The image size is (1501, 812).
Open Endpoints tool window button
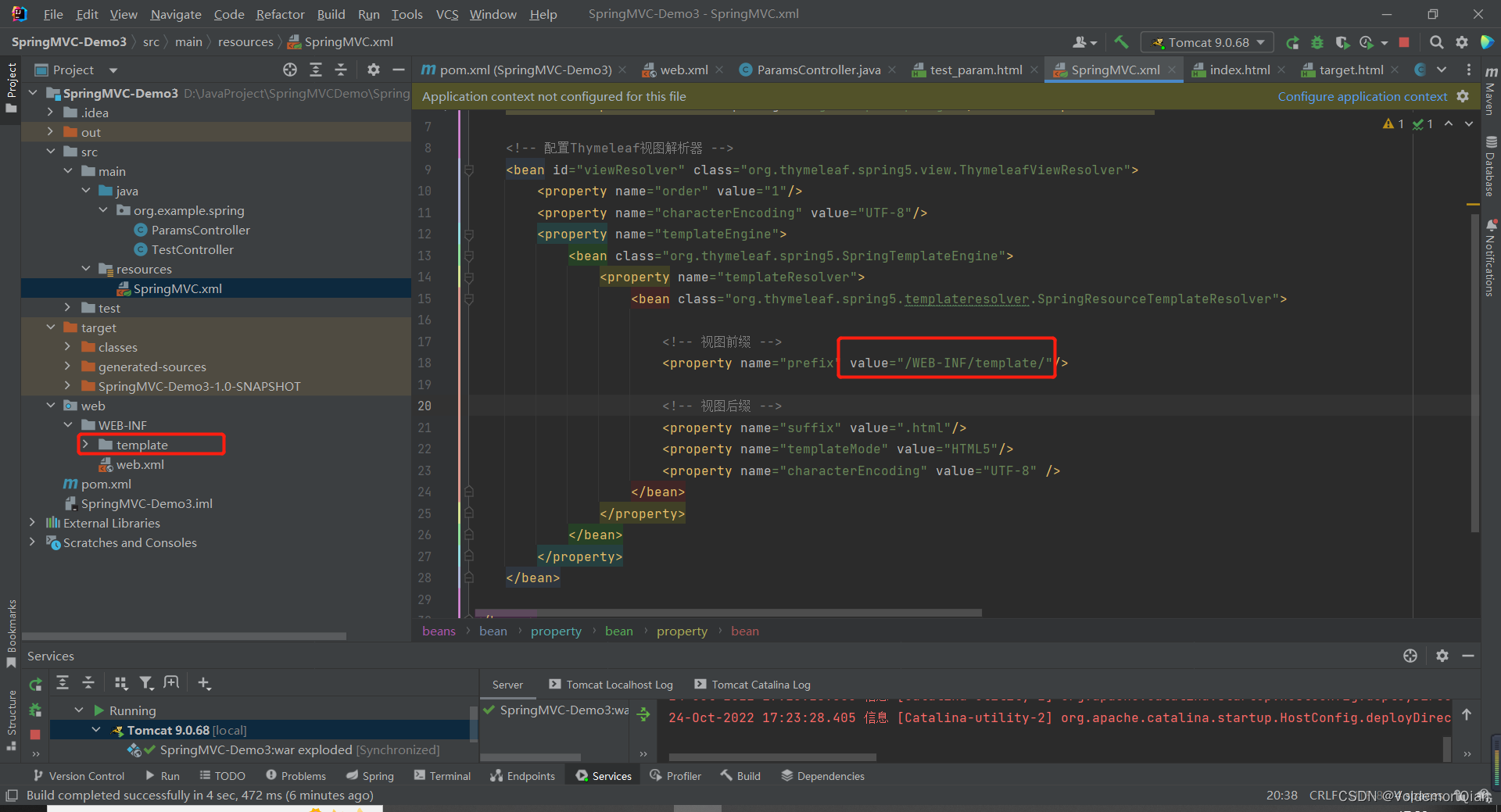(522, 776)
